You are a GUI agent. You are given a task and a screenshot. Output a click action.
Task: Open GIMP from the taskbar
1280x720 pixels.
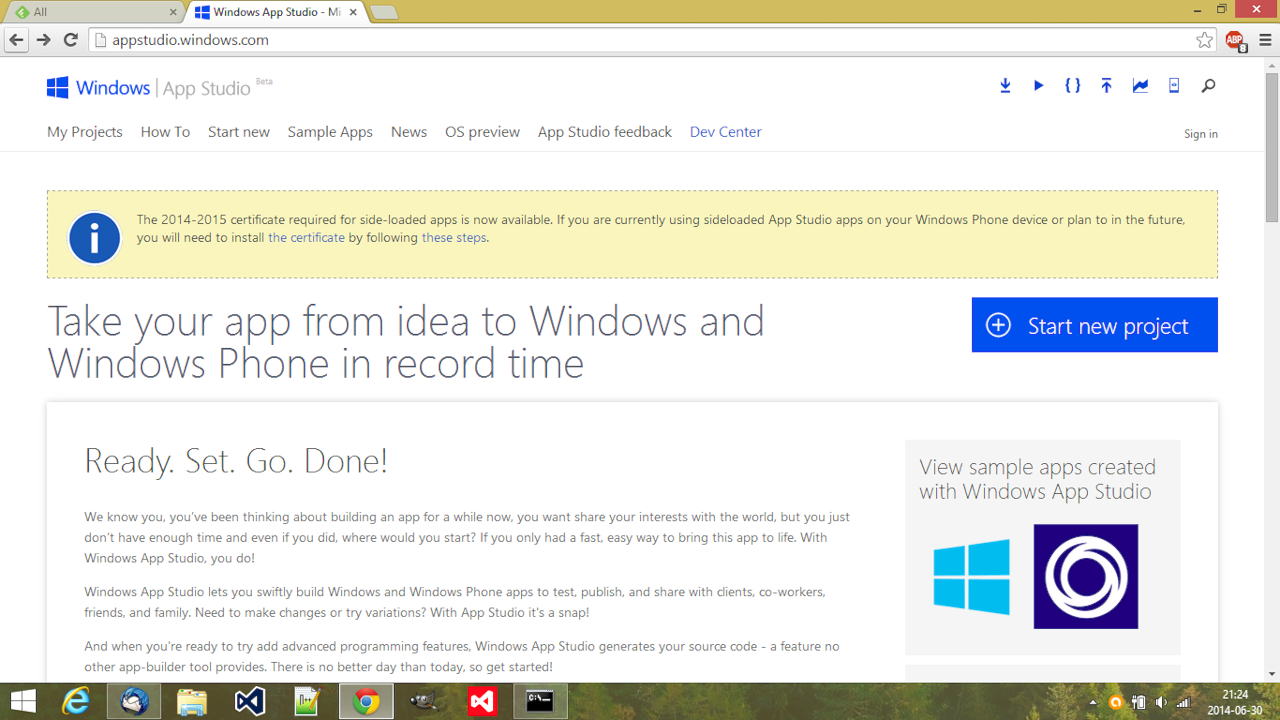tap(424, 701)
